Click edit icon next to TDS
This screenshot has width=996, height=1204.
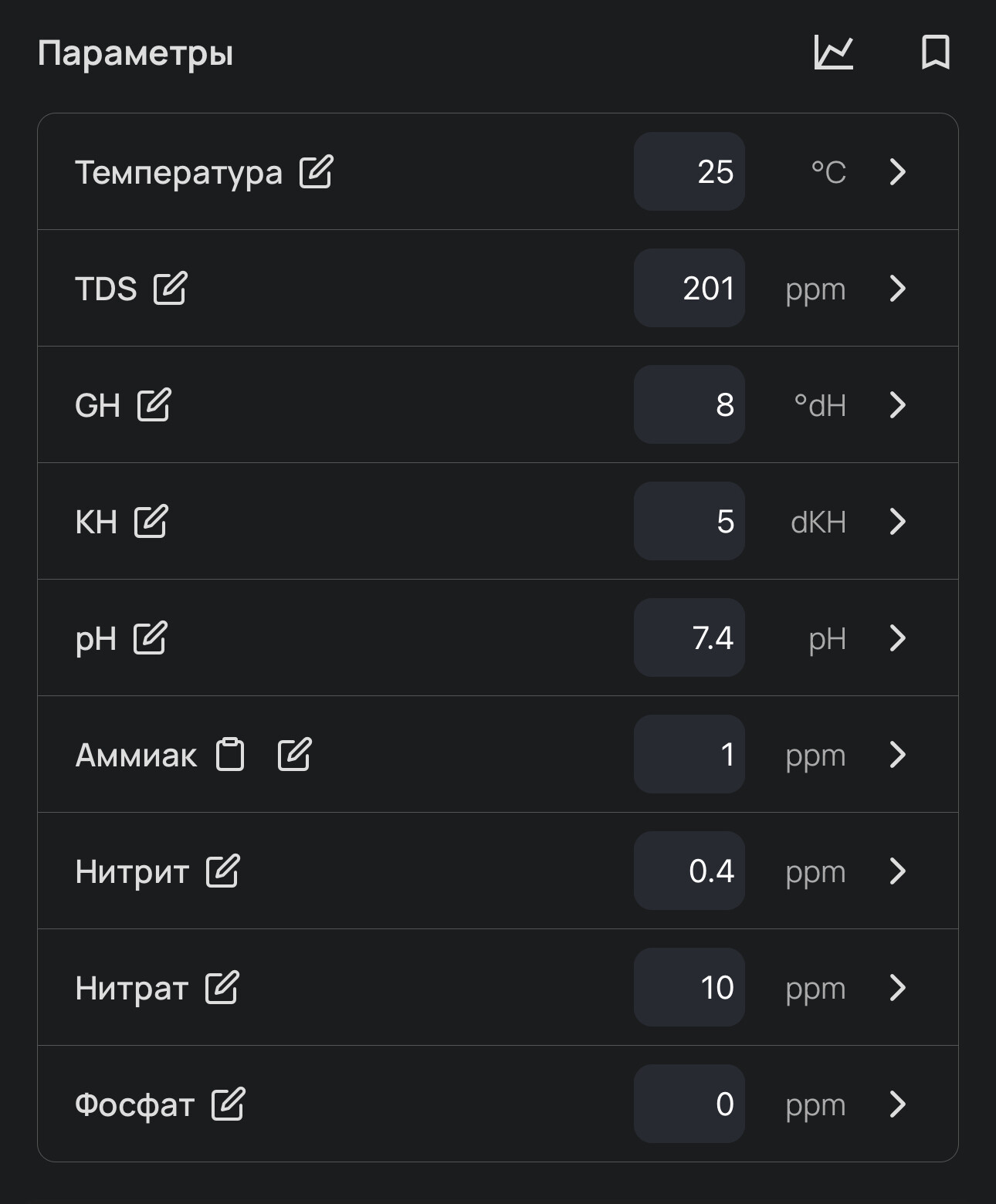click(x=170, y=288)
